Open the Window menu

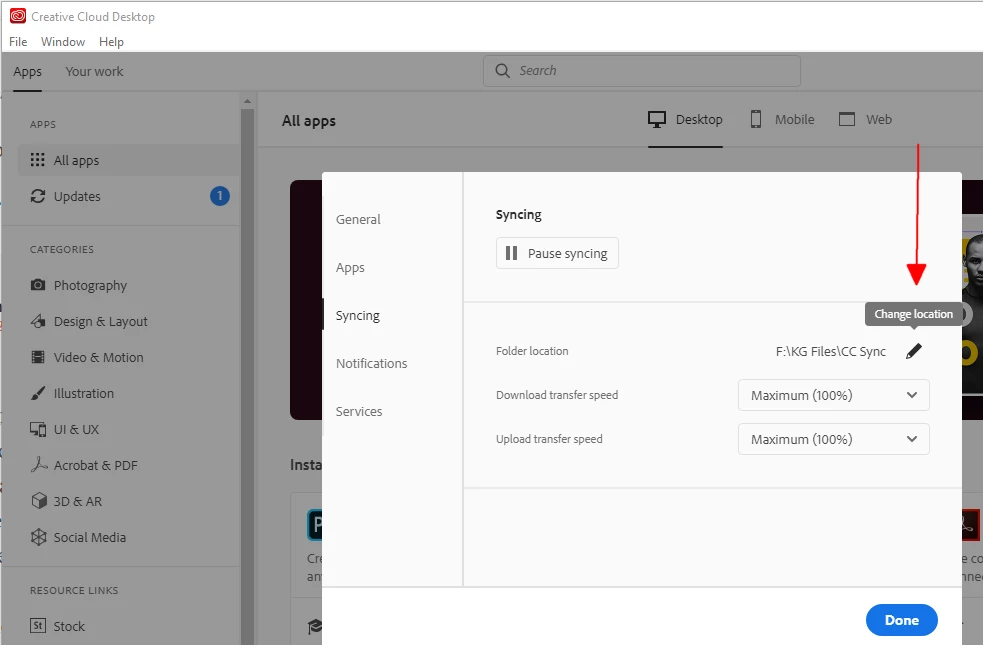point(63,42)
